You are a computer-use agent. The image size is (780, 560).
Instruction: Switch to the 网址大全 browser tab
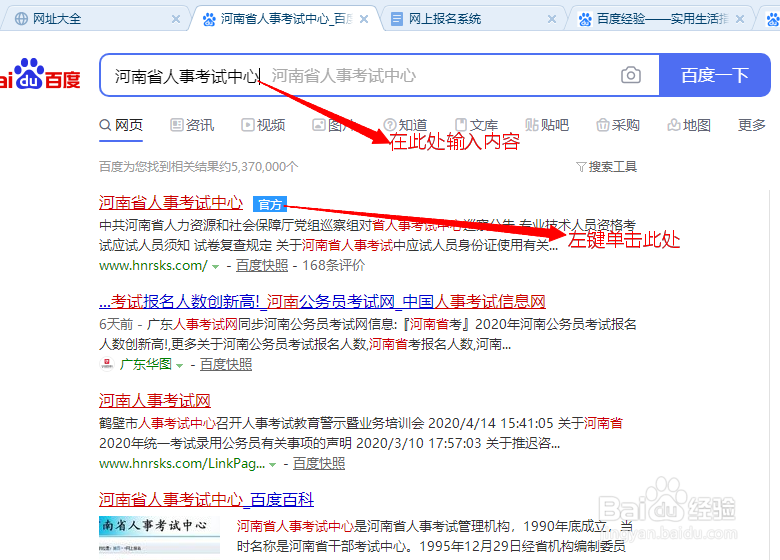pos(95,19)
